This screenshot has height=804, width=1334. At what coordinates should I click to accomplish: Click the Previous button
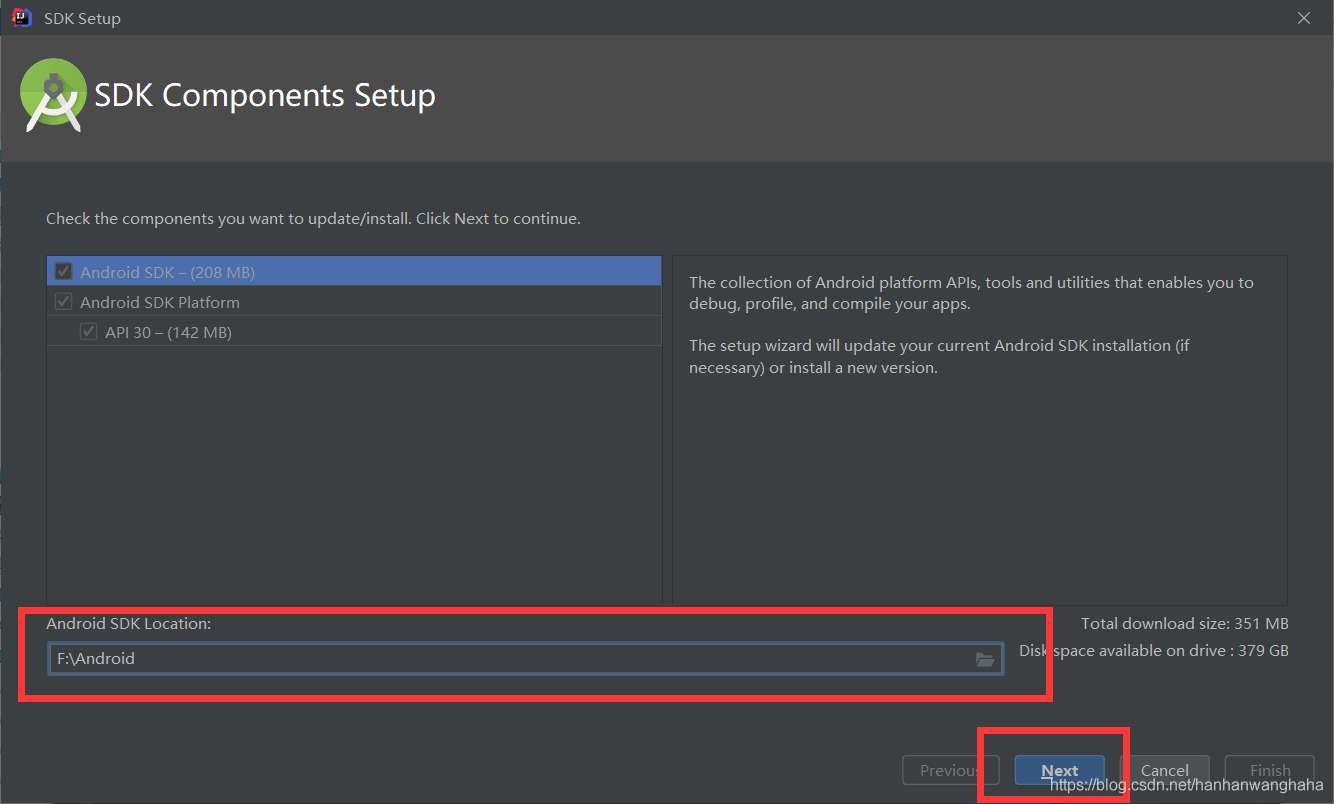[x=950, y=770]
